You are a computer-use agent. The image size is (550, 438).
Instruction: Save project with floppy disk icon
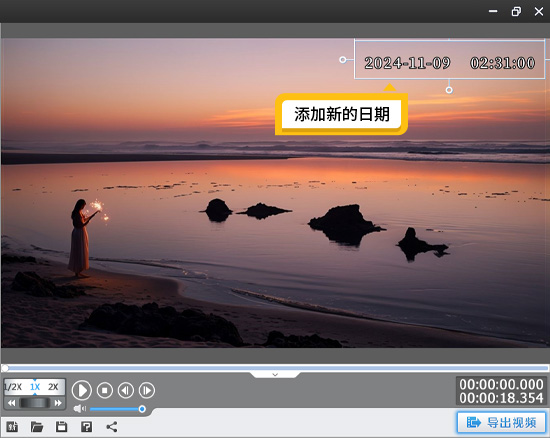61,427
